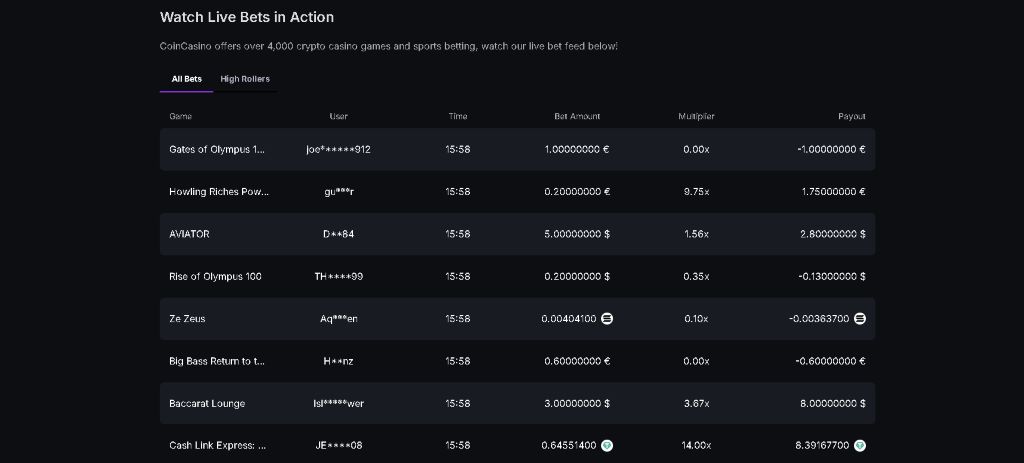Select user joe*****912 in the feed

tap(338, 150)
